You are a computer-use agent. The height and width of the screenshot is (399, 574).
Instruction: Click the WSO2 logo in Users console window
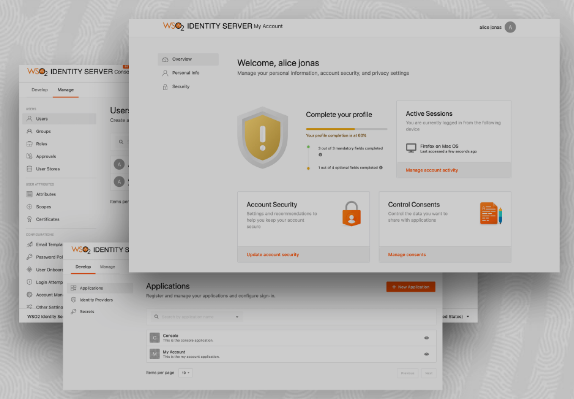click(37, 71)
